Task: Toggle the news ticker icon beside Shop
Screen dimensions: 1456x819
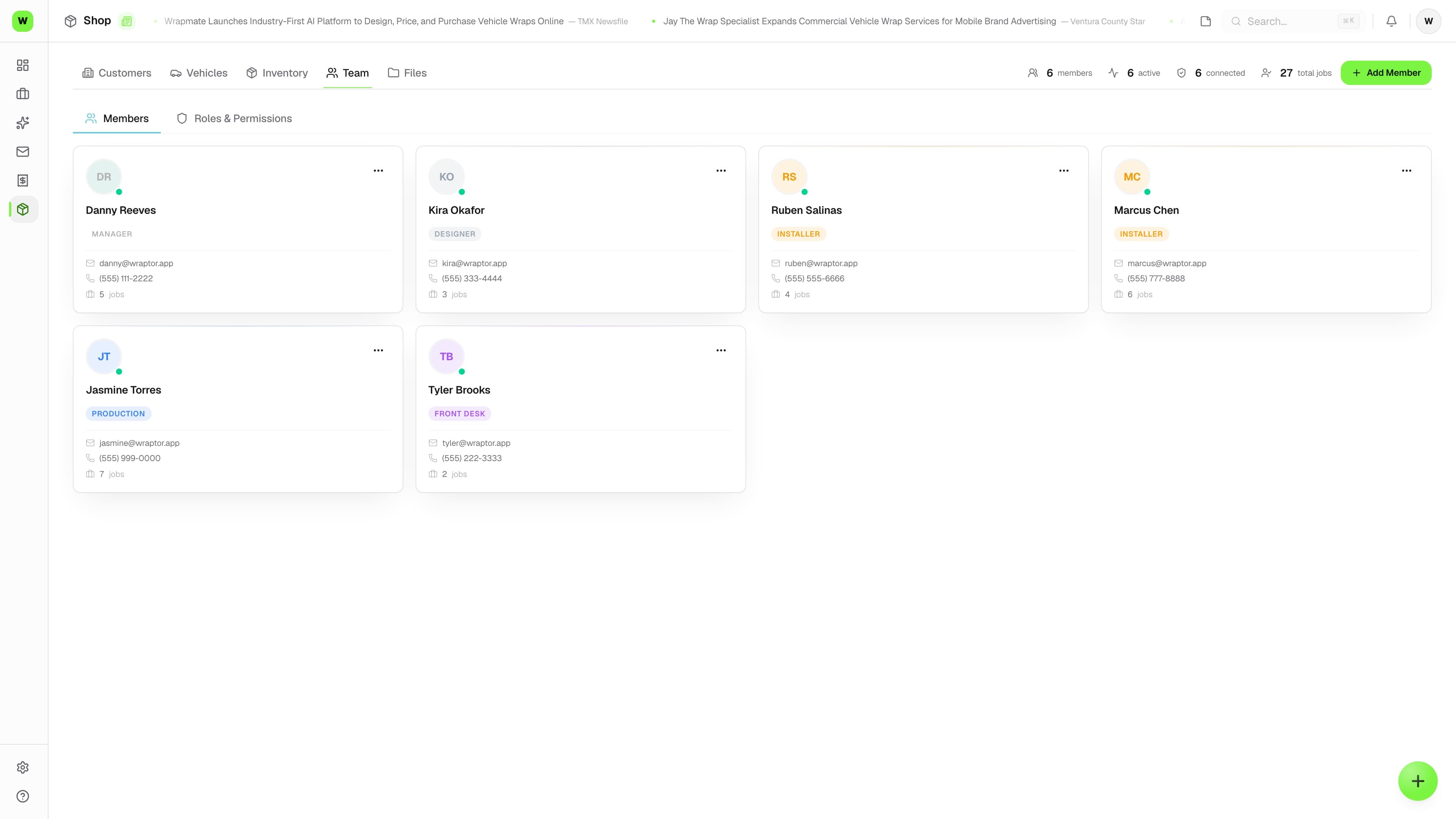Action: coord(127,21)
